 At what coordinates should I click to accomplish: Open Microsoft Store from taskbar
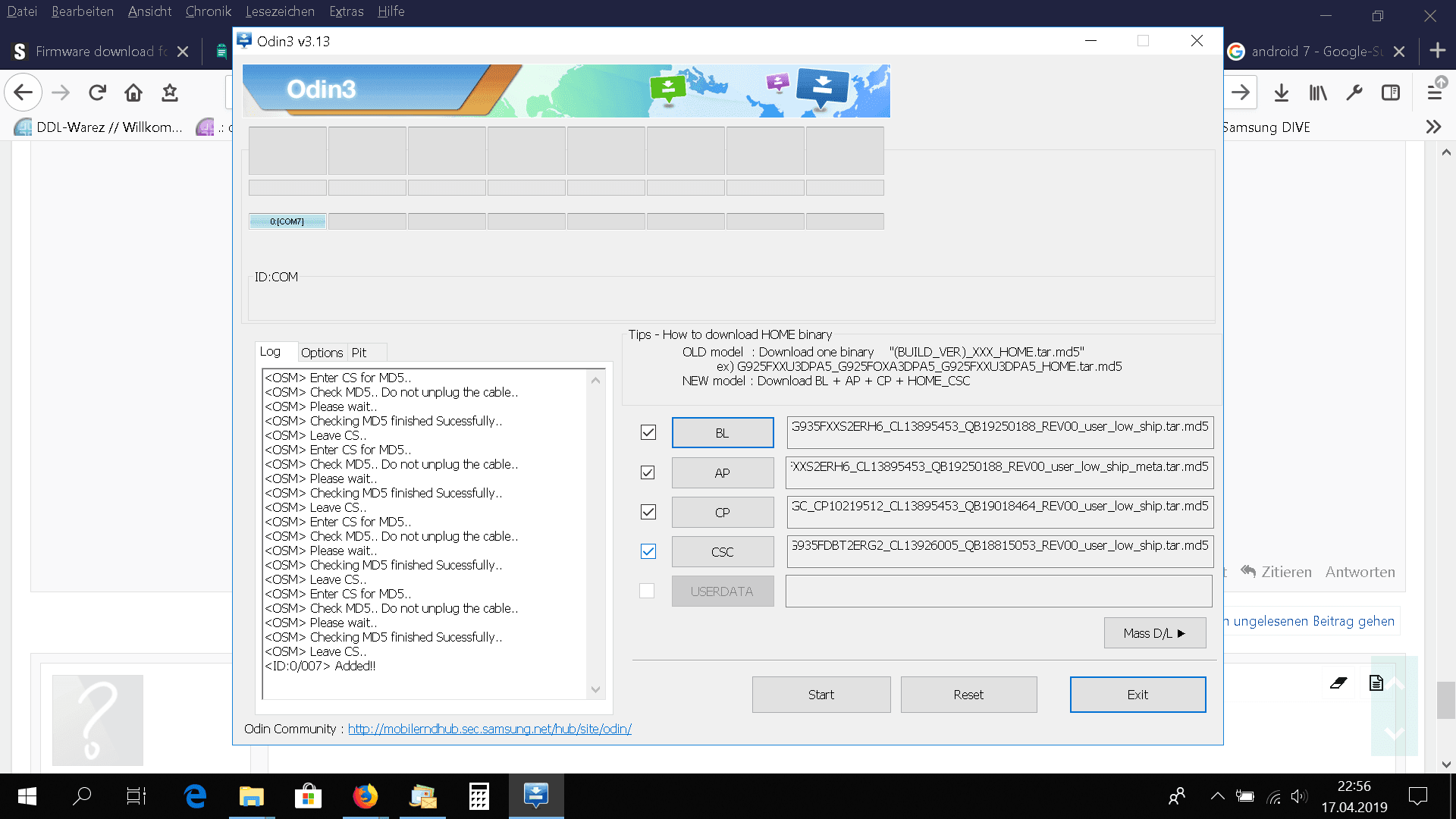click(308, 796)
